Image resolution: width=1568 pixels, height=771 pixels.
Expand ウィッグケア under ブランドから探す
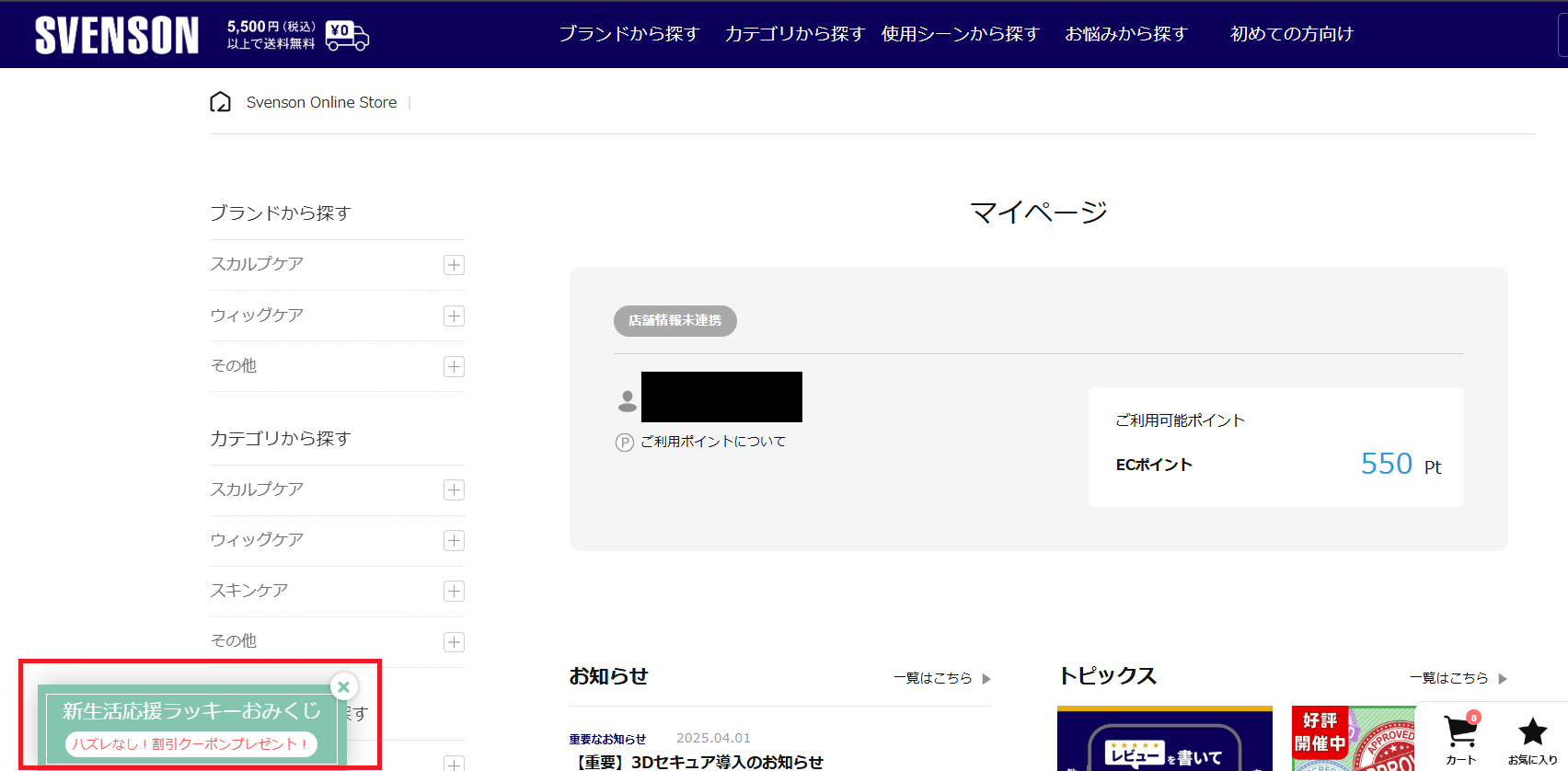click(454, 316)
